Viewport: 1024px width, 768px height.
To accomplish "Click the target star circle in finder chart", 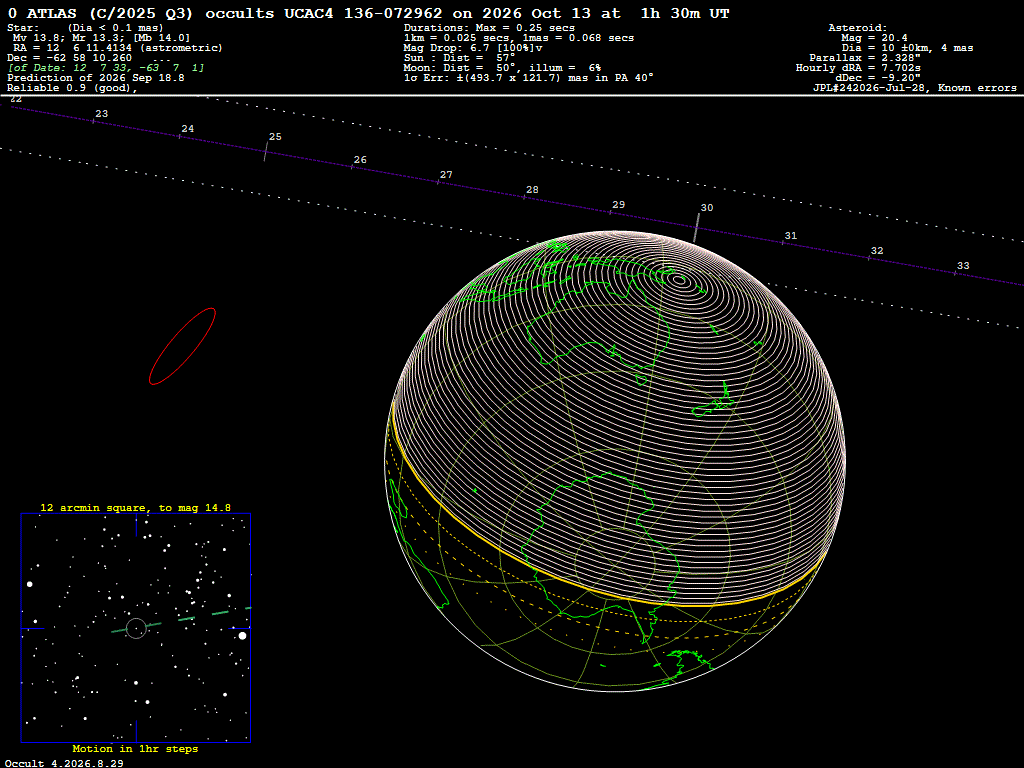I will 136,628.
